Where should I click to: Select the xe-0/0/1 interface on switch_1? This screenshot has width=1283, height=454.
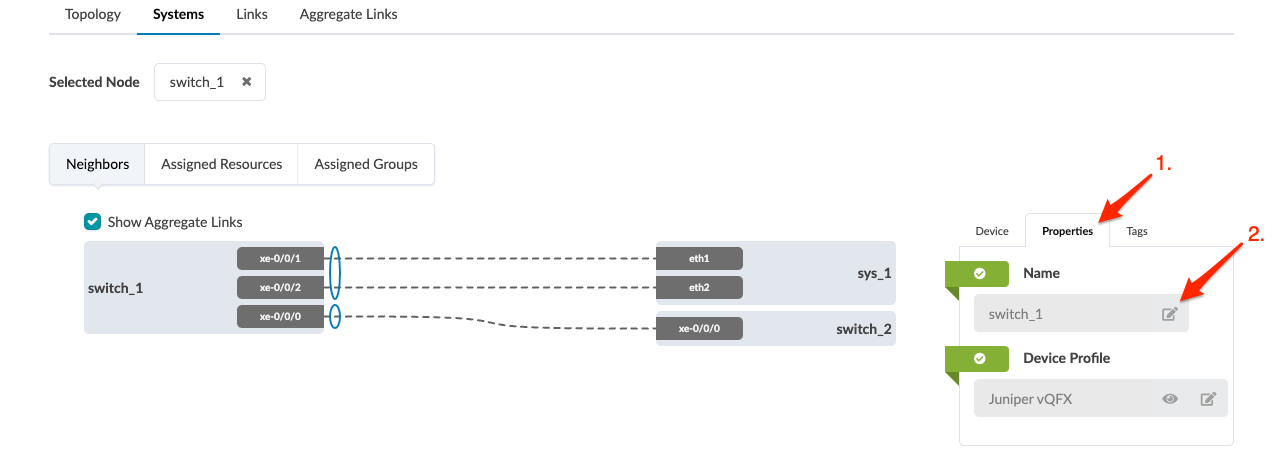(280, 258)
